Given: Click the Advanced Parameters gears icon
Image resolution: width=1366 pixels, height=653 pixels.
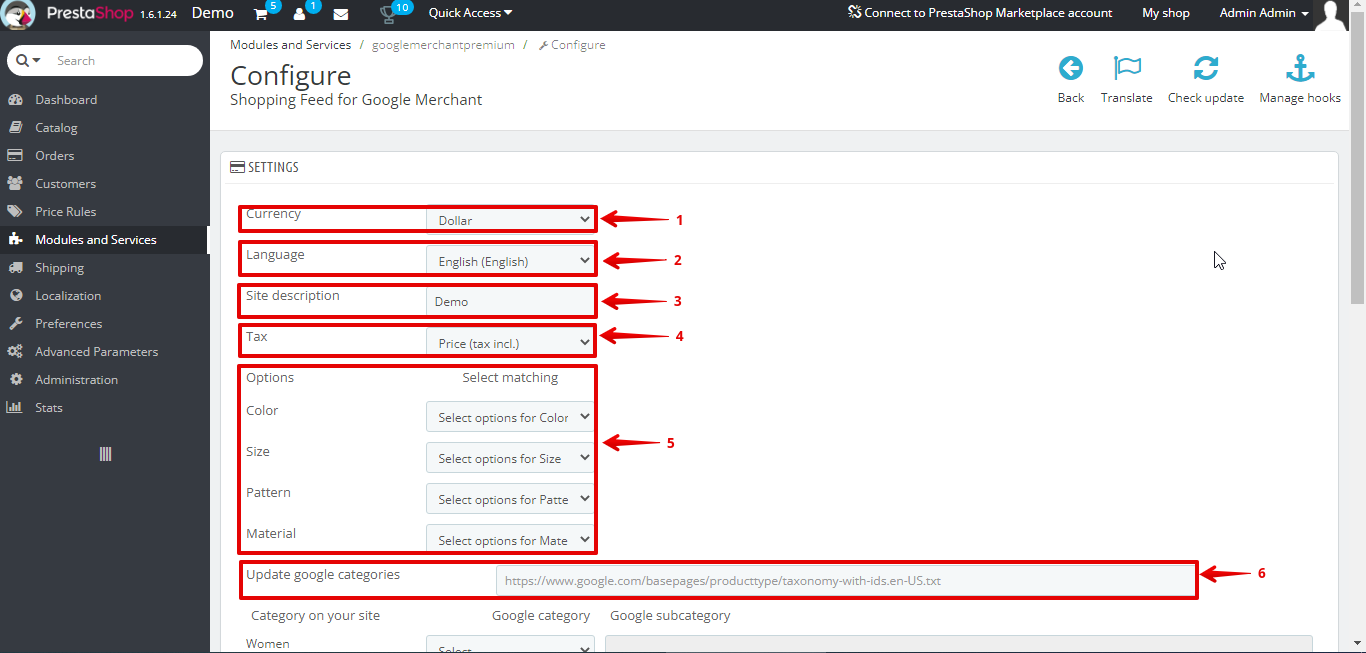Looking at the screenshot, I should 15,352.
